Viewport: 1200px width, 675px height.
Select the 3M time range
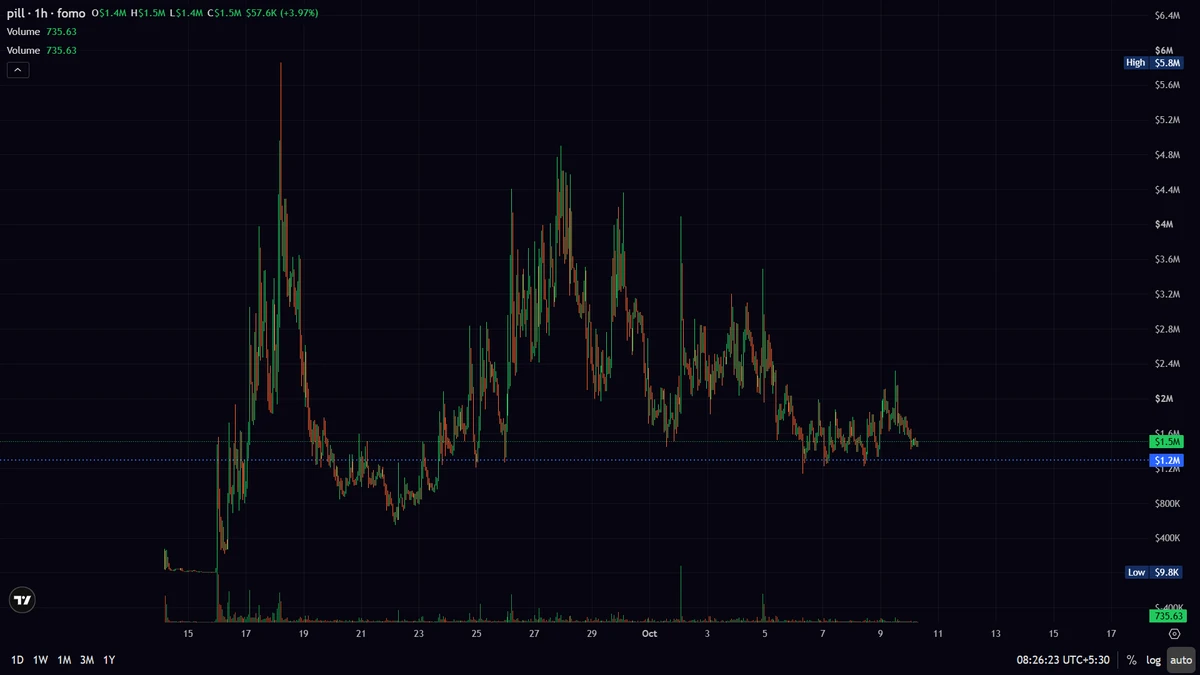[87, 660]
